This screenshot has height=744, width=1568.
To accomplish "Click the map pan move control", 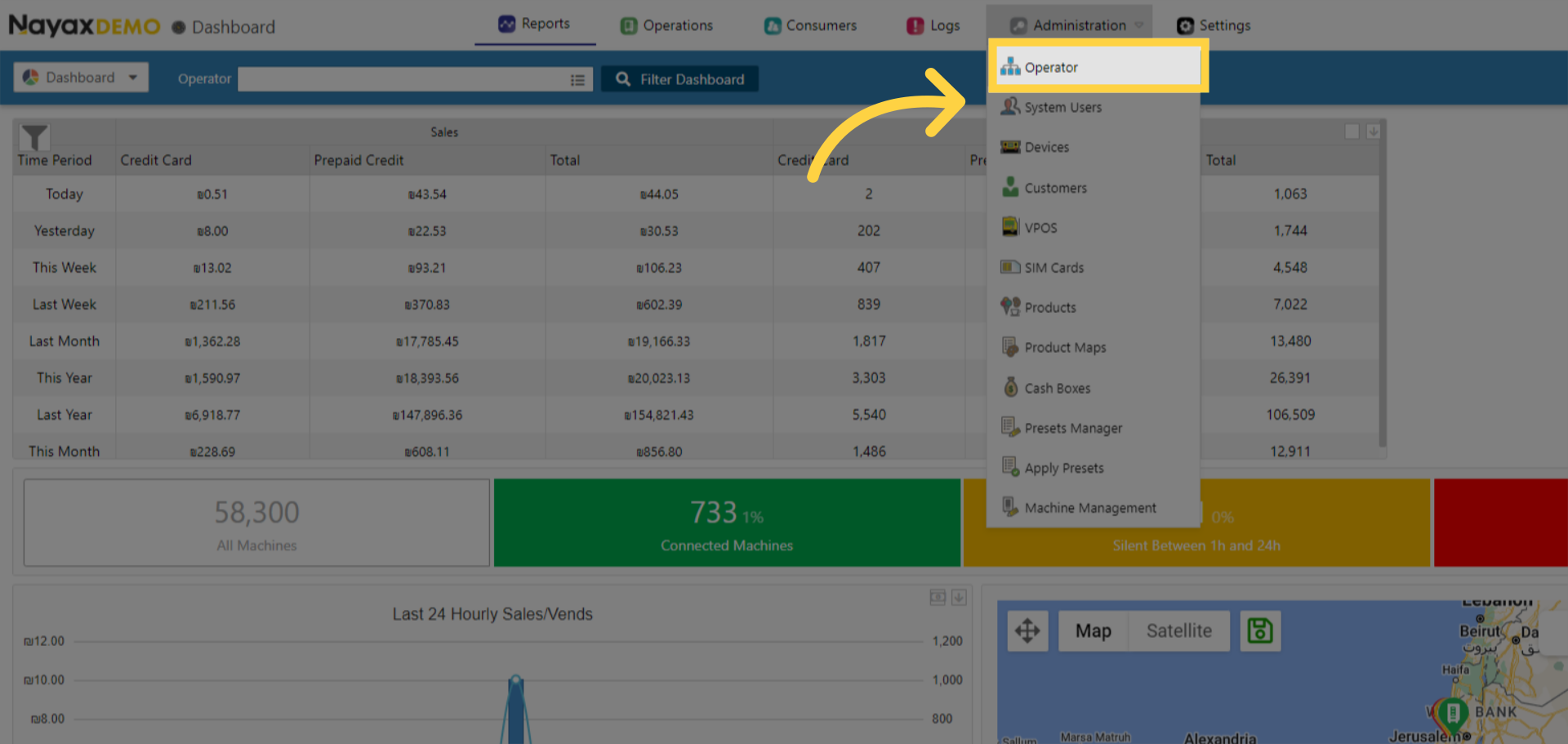I will (x=1027, y=630).
